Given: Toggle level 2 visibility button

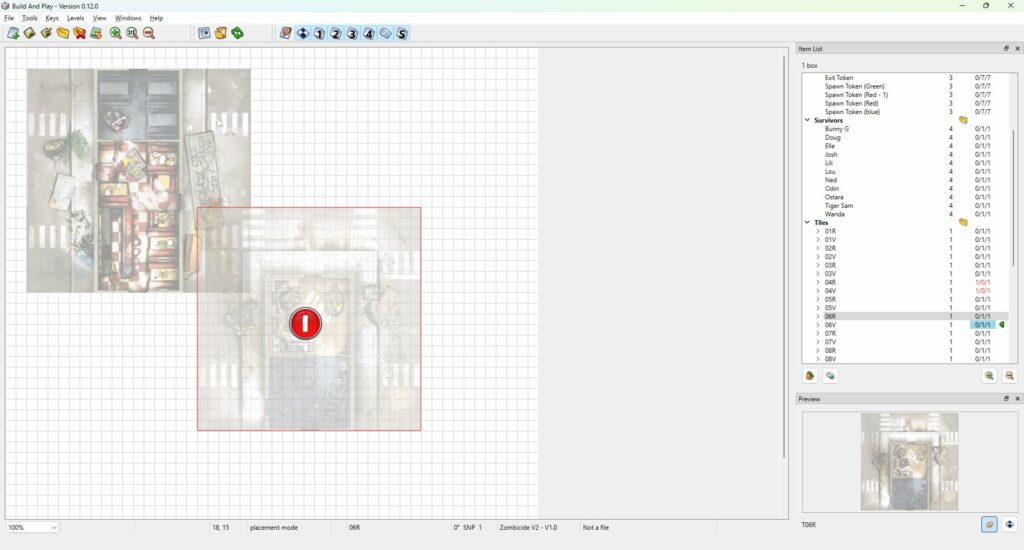Looking at the screenshot, I should coord(336,33).
